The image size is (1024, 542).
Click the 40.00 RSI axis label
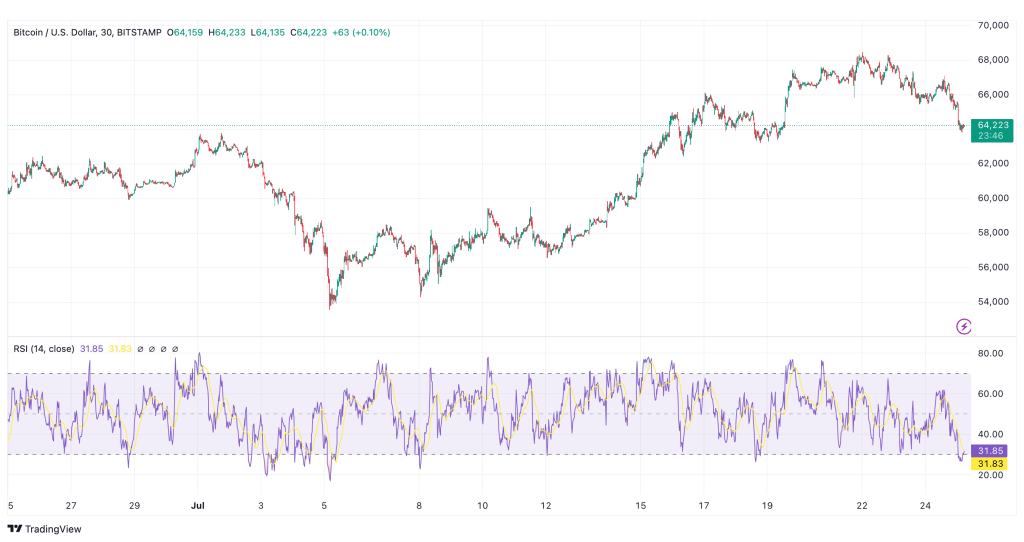(991, 434)
